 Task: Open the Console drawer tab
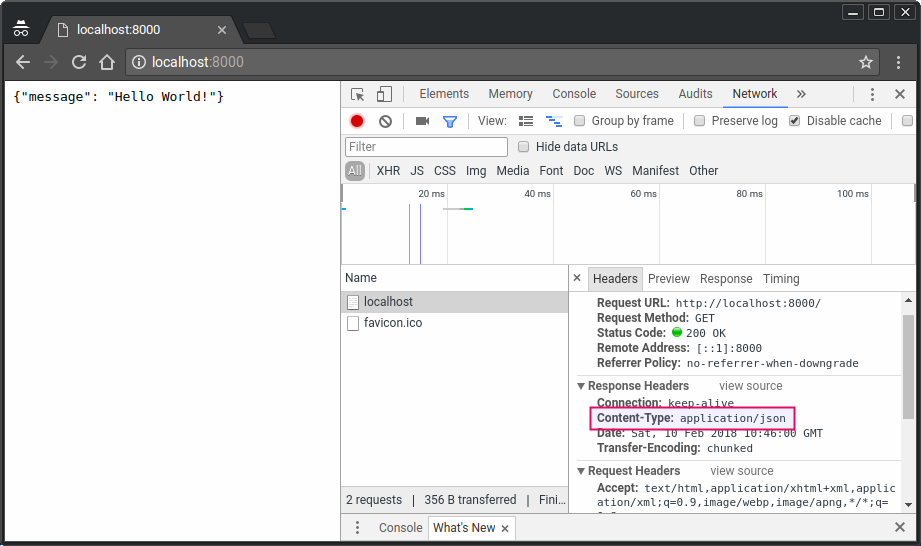coord(401,528)
